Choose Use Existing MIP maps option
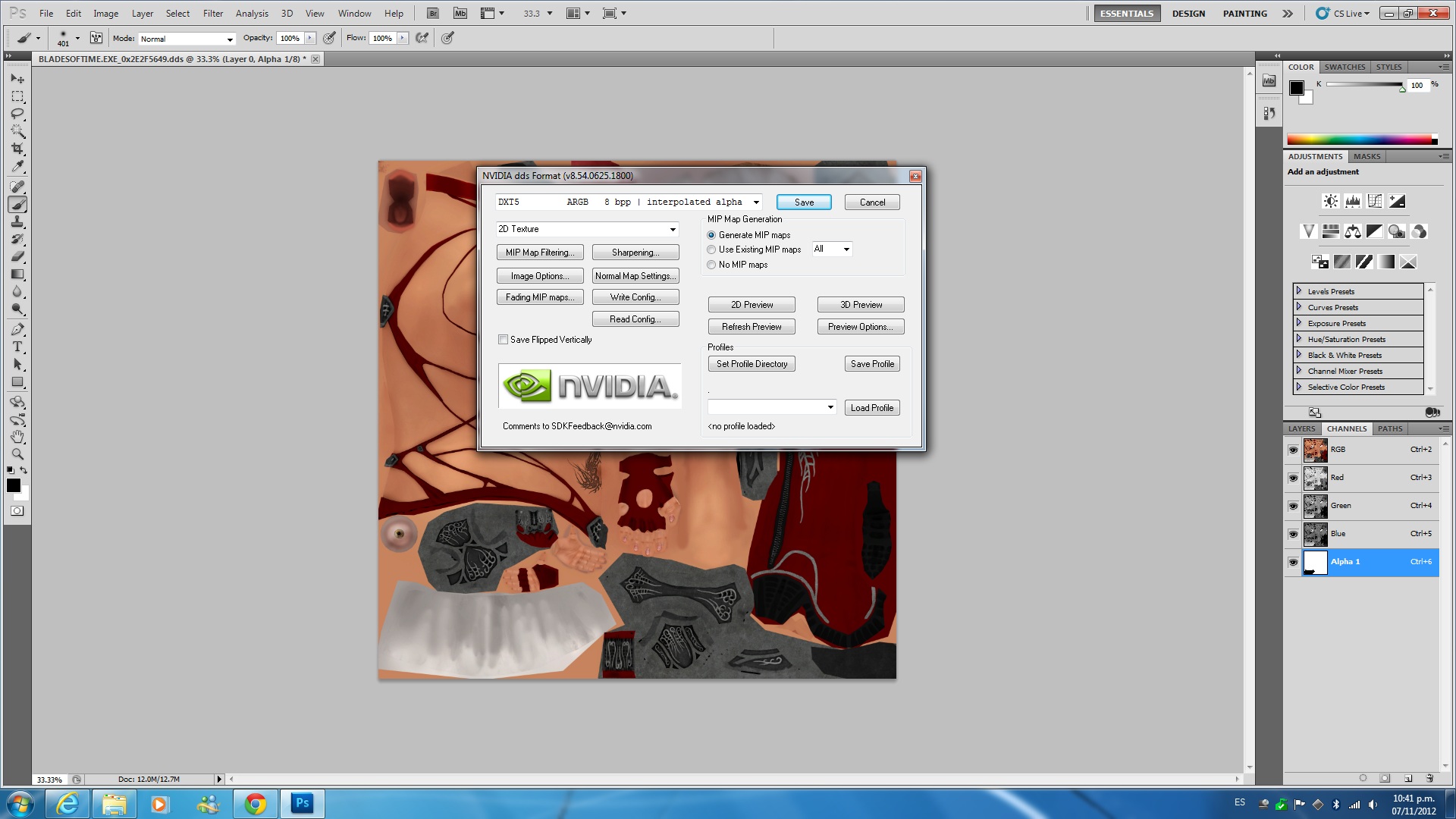Screen dimensions: 1456x819 pos(711,249)
